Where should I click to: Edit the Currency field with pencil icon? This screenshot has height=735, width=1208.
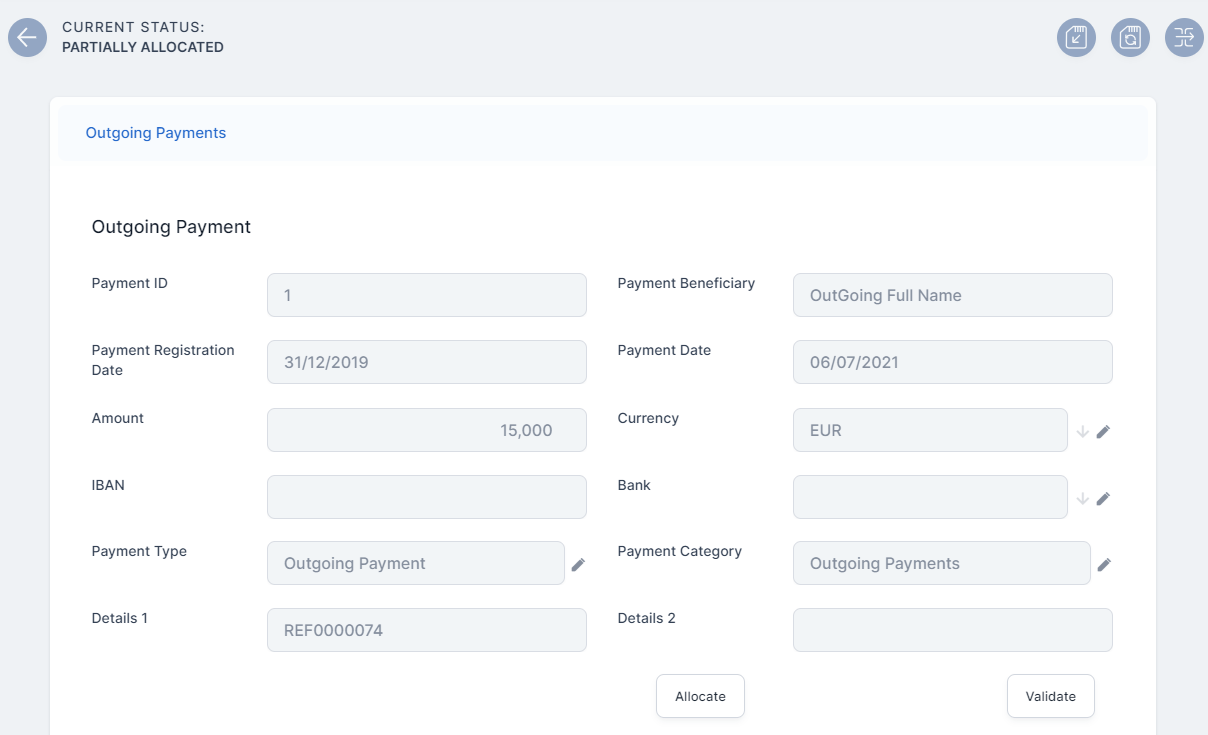[1103, 431]
